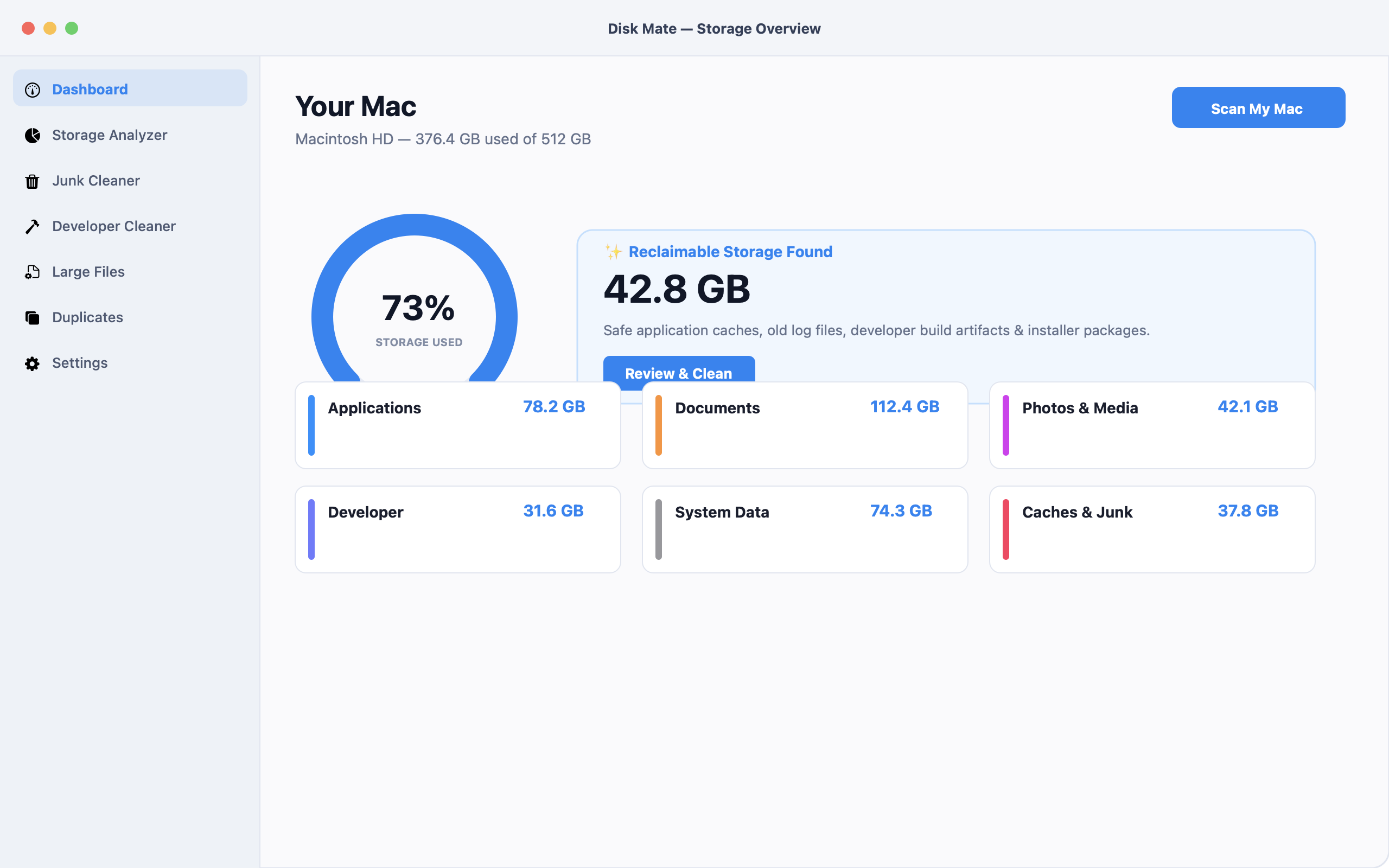
Task: Open Settings from the sidebar
Action: pos(130,363)
